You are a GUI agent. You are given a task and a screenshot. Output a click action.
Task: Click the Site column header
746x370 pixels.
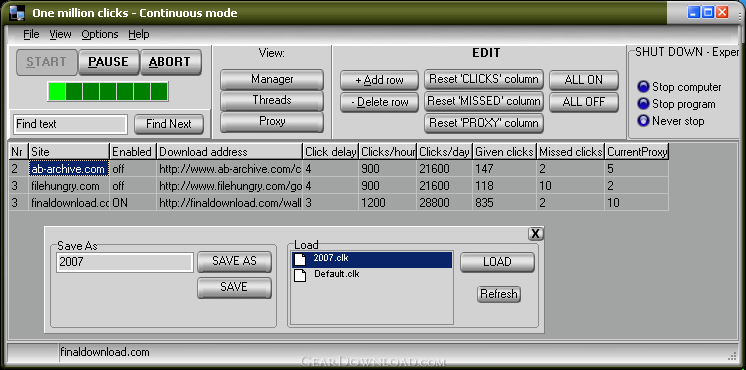coord(69,152)
